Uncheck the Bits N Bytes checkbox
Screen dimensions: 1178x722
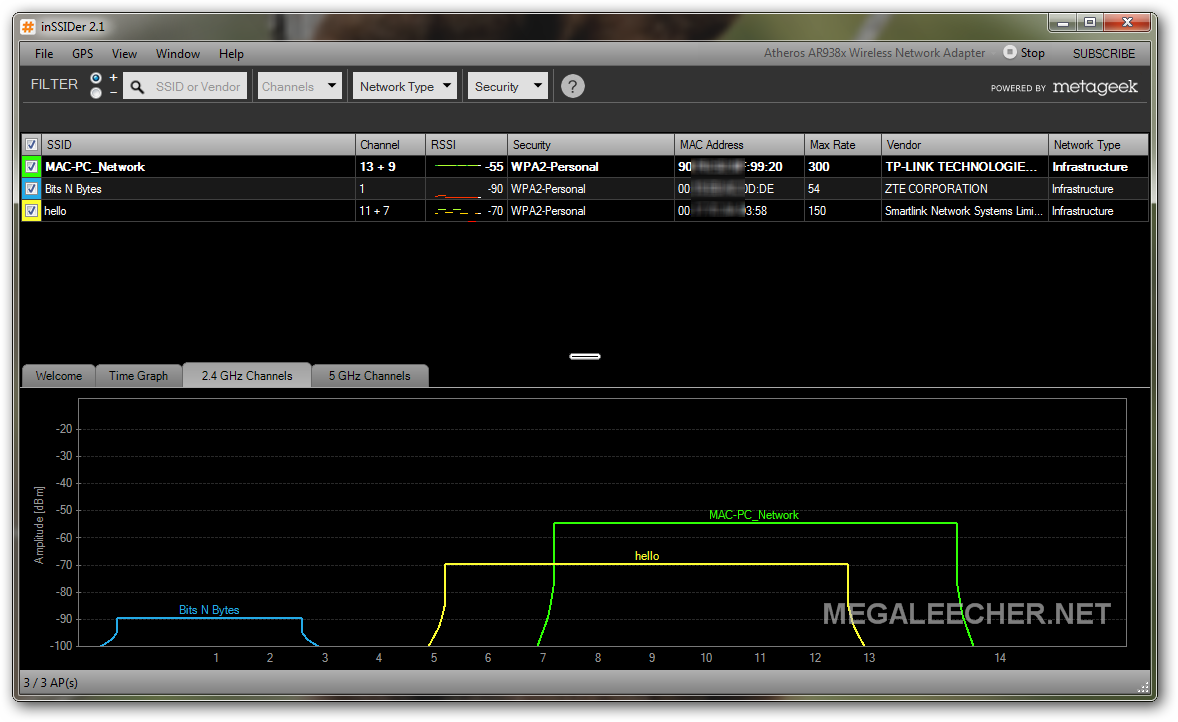[x=31, y=189]
